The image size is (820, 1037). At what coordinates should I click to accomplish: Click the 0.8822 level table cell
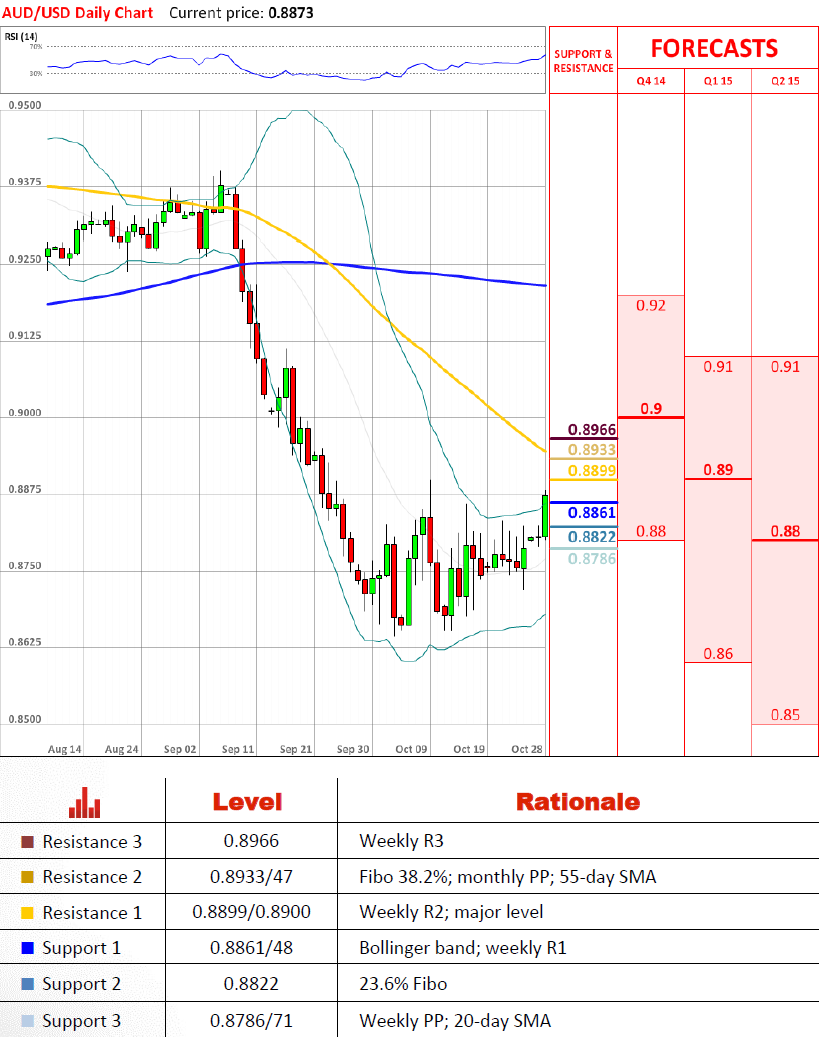(x=251, y=984)
